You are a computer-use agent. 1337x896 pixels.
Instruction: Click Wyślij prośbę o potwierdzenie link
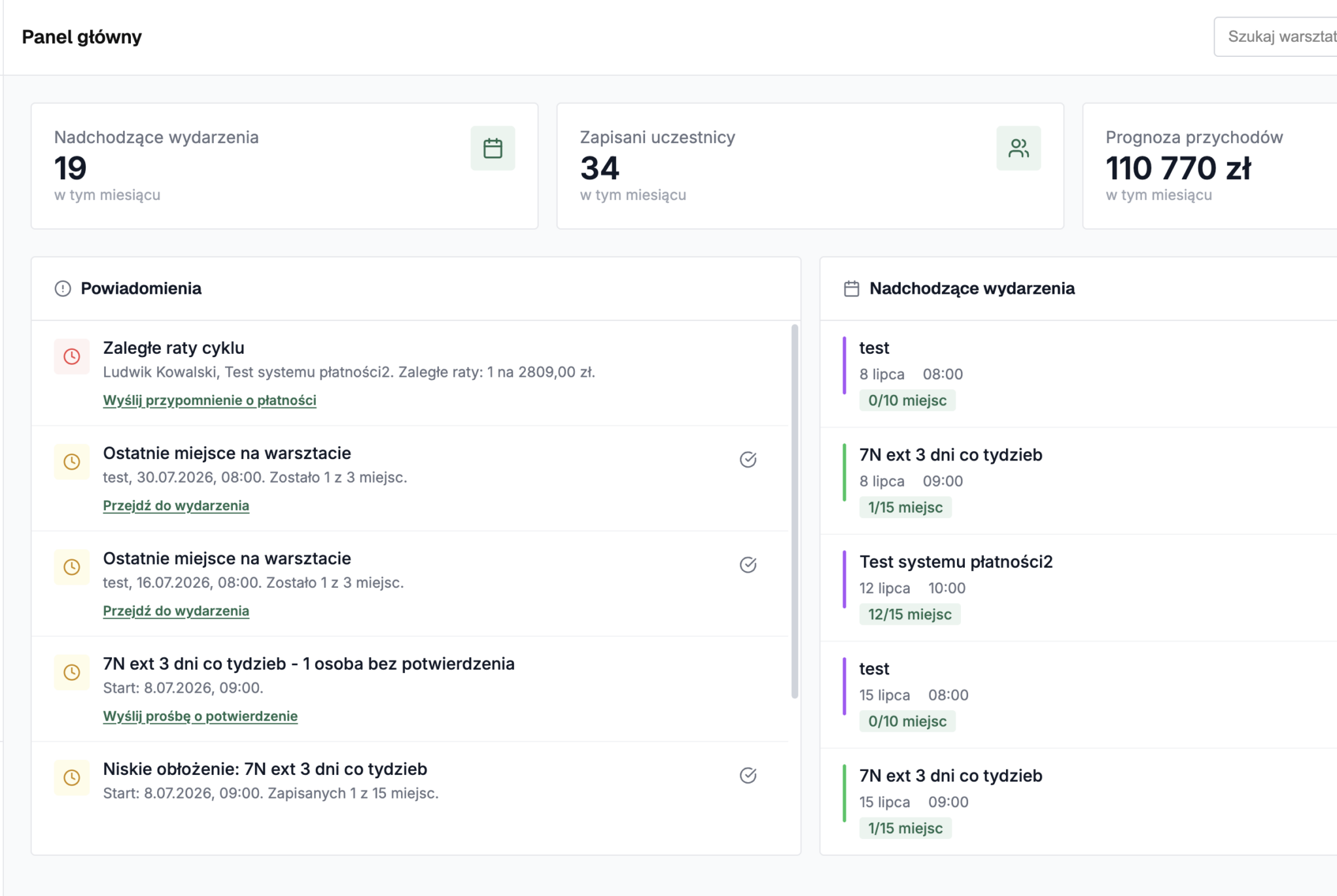tap(200, 716)
